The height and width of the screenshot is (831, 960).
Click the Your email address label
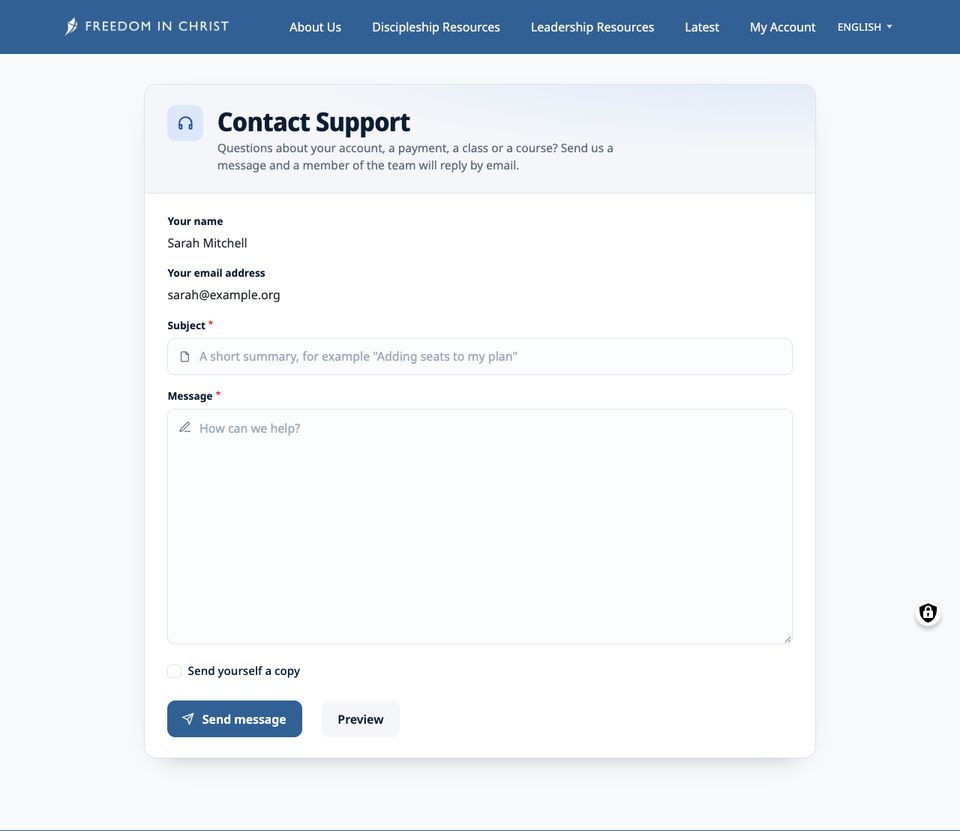pyautogui.click(x=216, y=273)
